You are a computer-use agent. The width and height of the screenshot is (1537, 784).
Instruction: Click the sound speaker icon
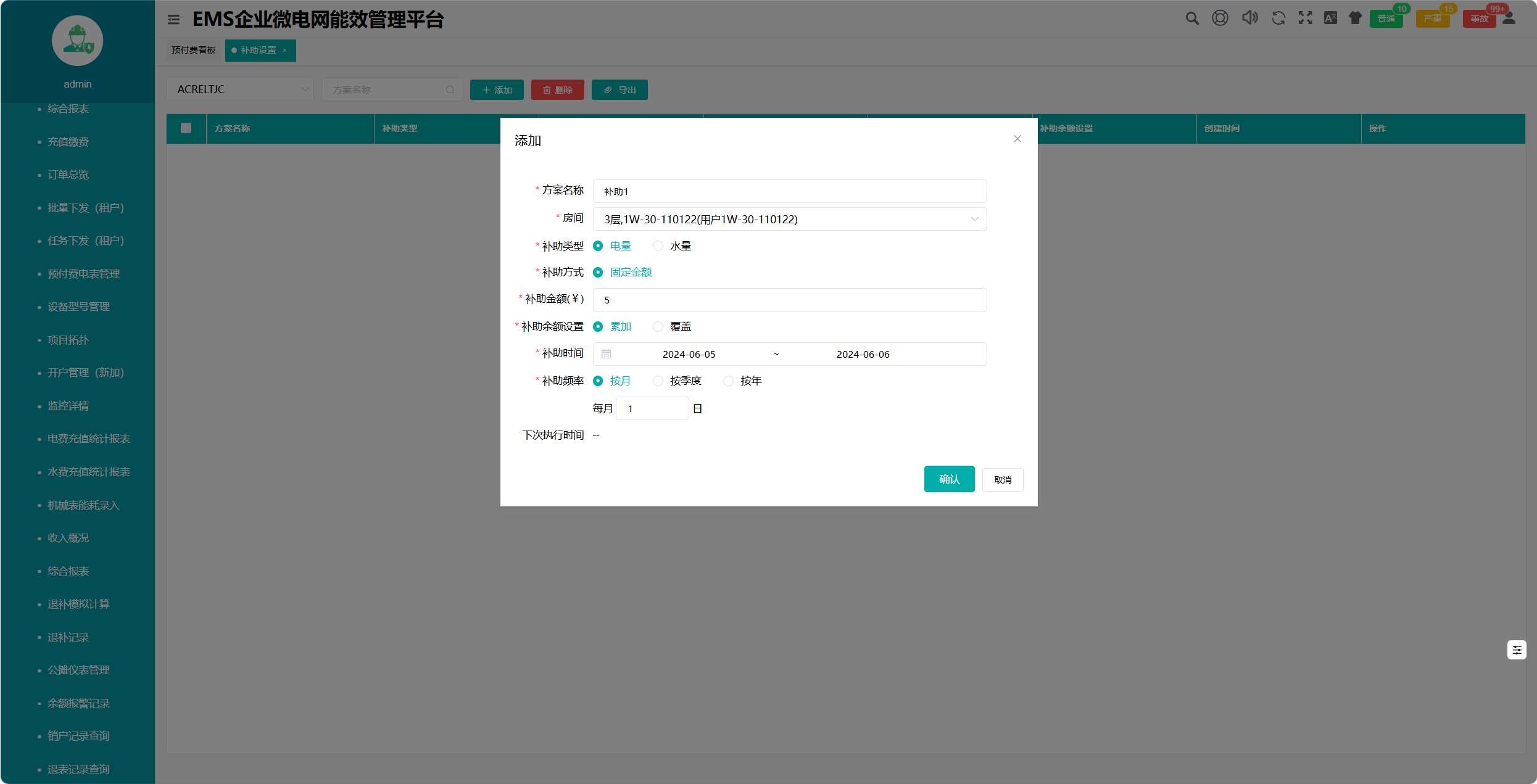pyautogui.click(x=1249, y=18)
